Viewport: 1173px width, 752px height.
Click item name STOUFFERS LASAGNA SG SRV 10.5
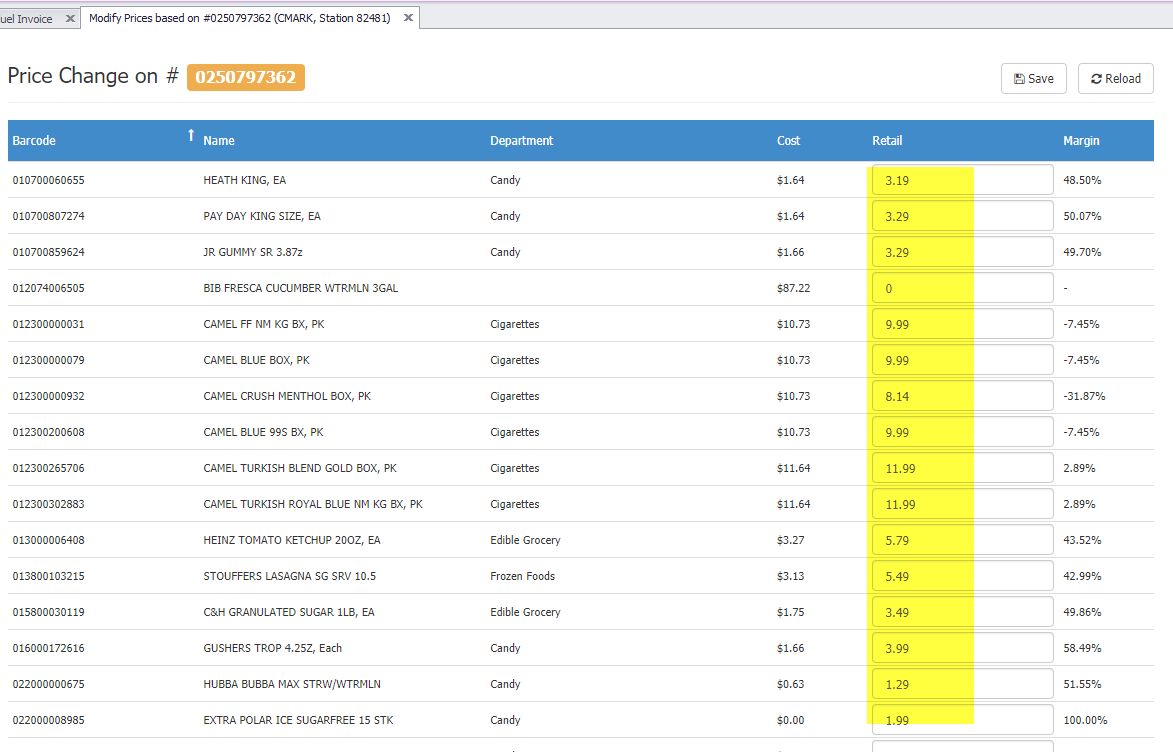[290, 576]
